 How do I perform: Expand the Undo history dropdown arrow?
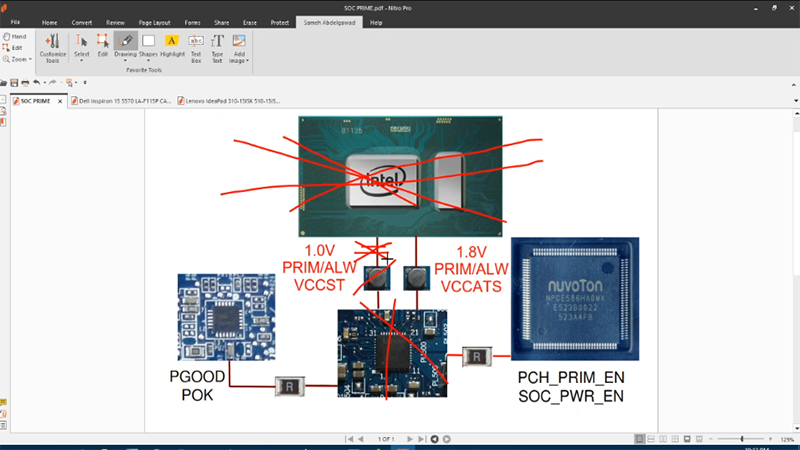coord(44,83)
